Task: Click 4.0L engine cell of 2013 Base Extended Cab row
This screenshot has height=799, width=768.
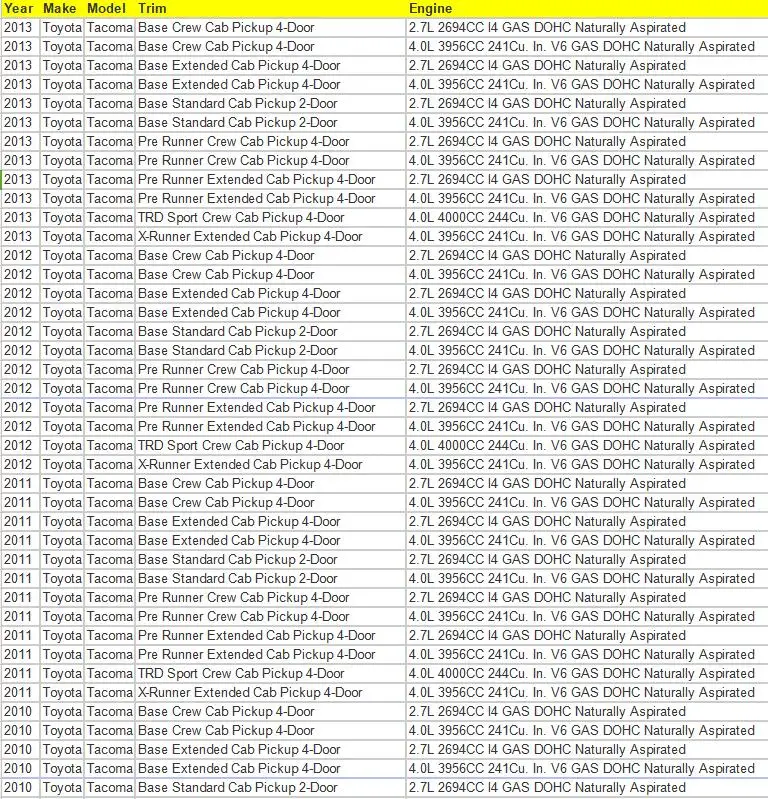Action: (x=587, y=85)
